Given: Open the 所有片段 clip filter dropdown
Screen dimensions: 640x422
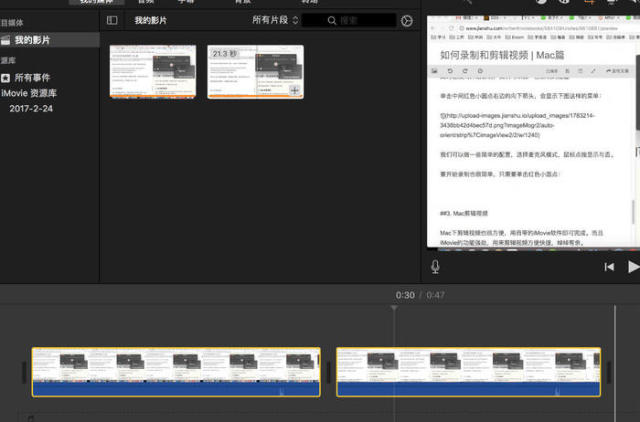Looking at the screenshot, I should 275,20.
